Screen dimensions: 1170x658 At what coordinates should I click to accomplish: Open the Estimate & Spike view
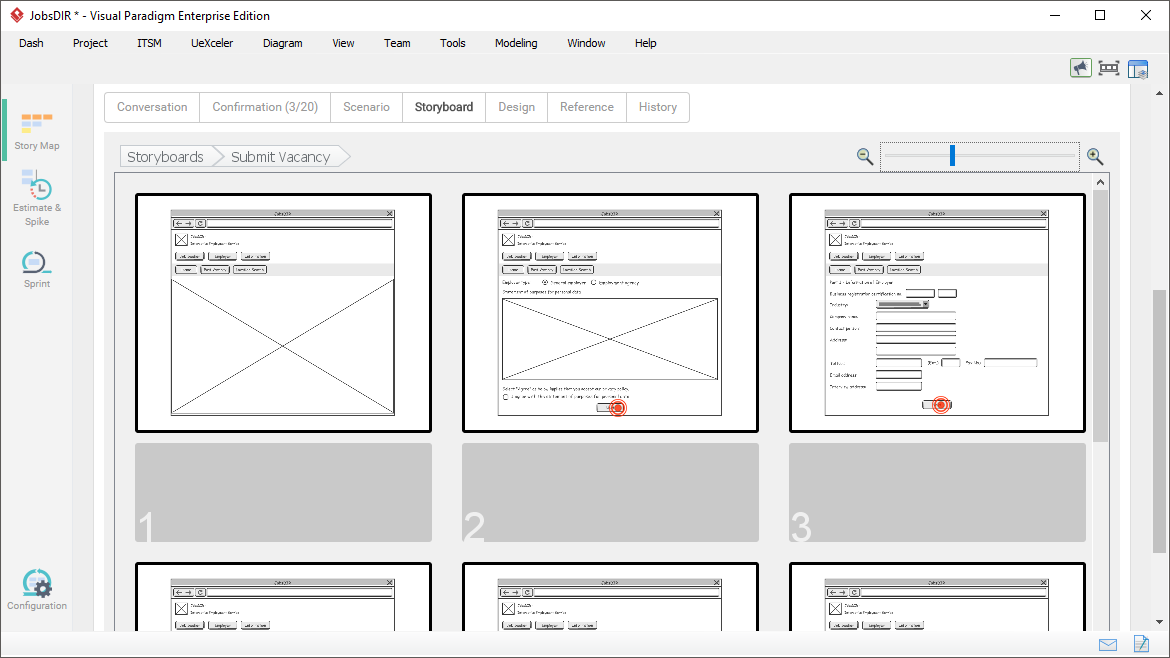pos(36,186)
